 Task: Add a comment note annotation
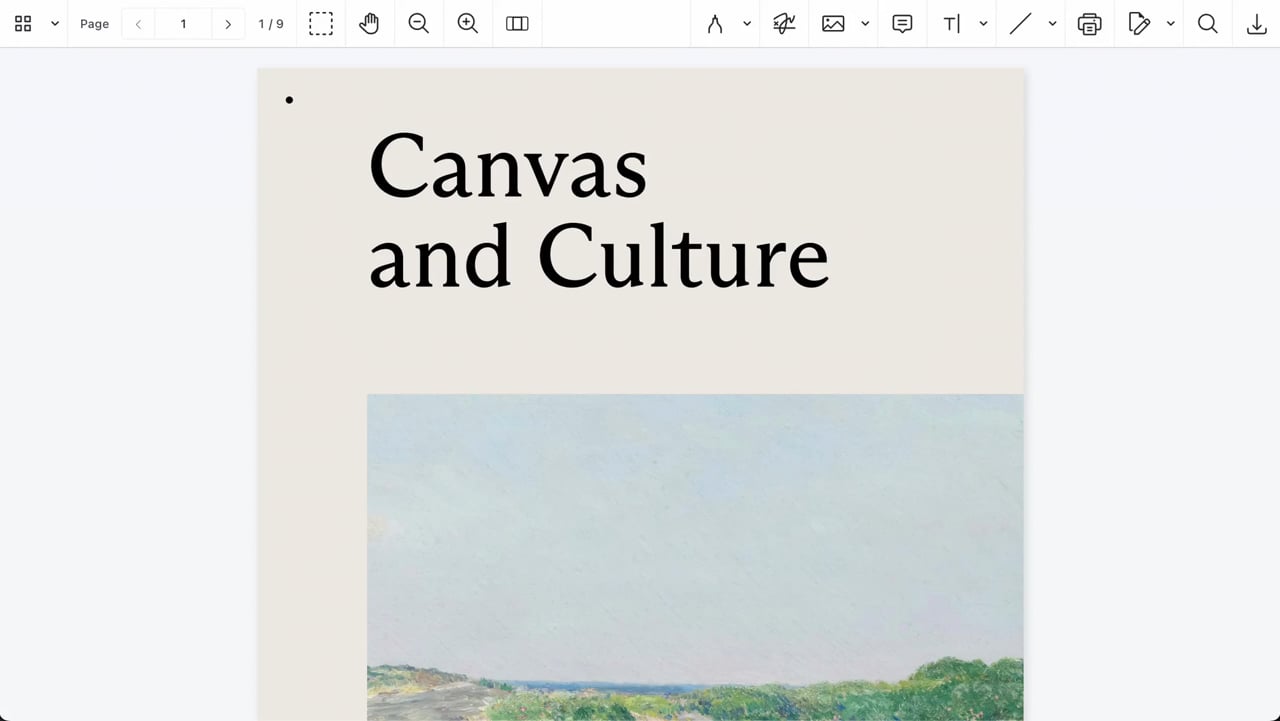pos(903,24)
